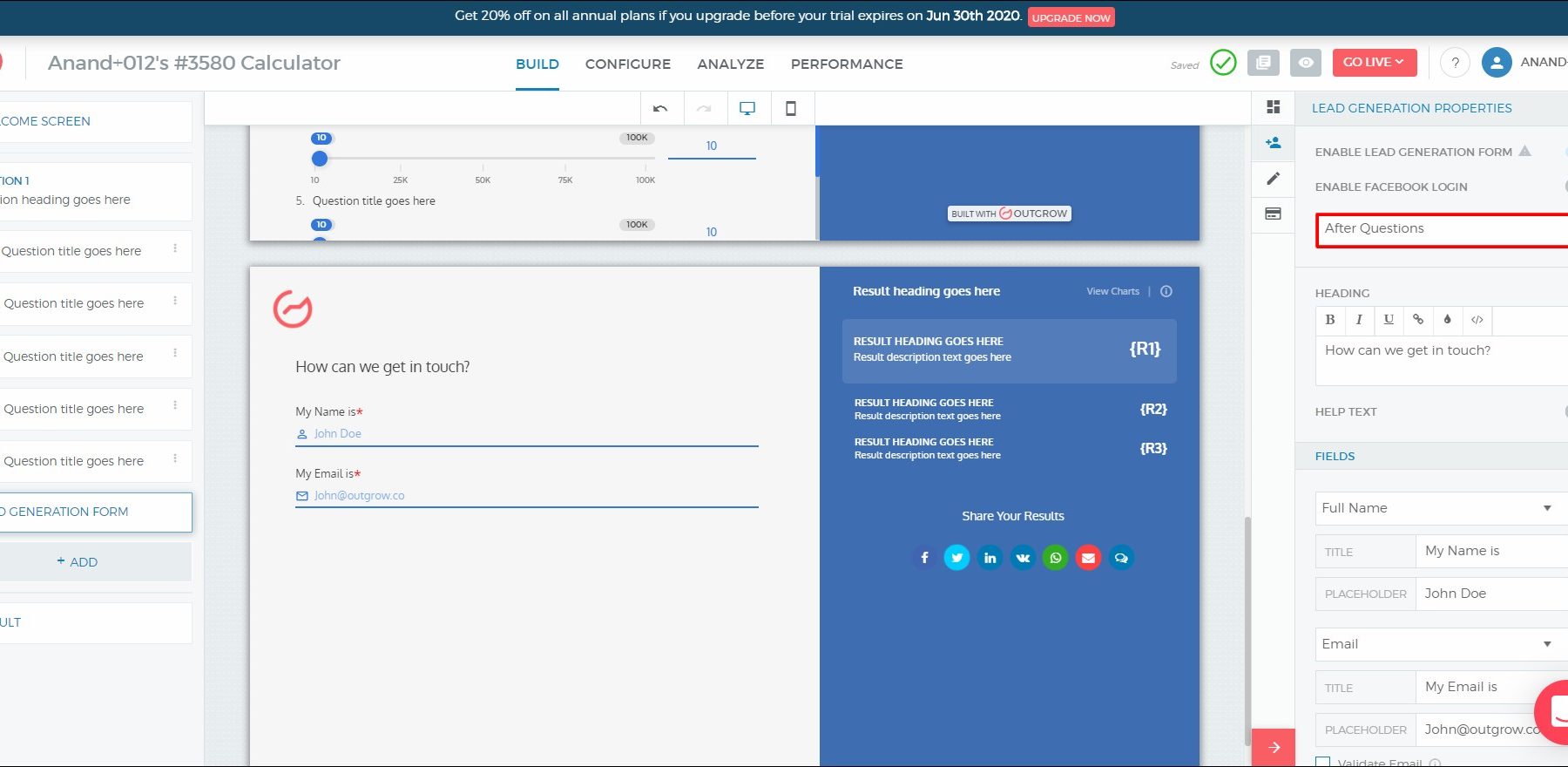
Task: Click the blue slider handle at 10
Action: [320, 159]
